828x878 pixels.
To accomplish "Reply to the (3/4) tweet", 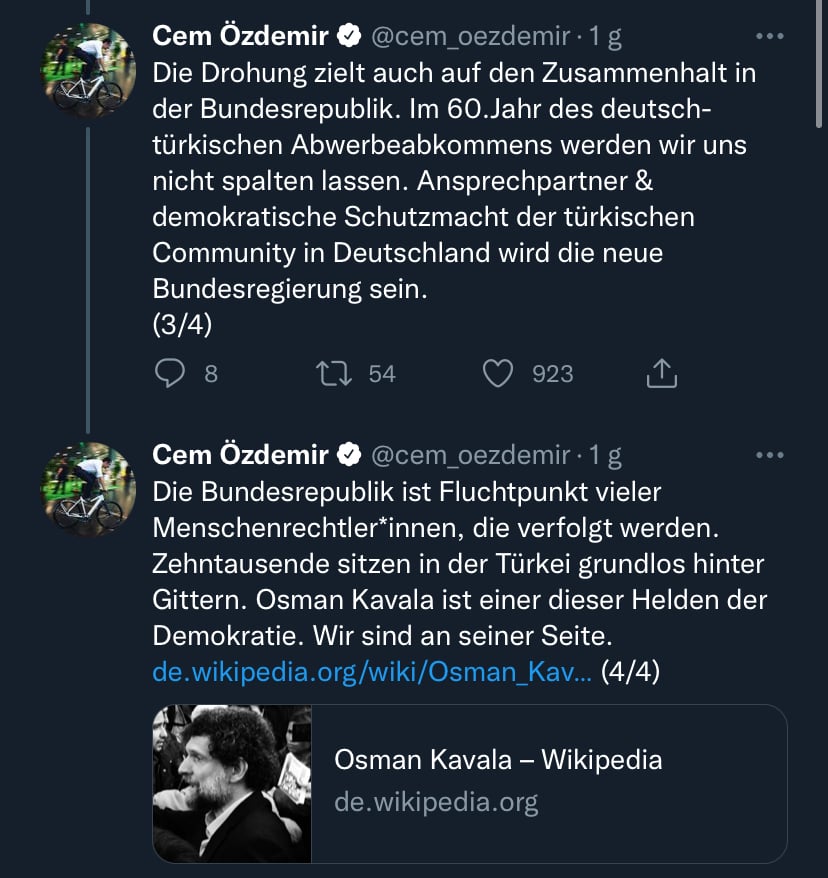I will tap(170, 373).
